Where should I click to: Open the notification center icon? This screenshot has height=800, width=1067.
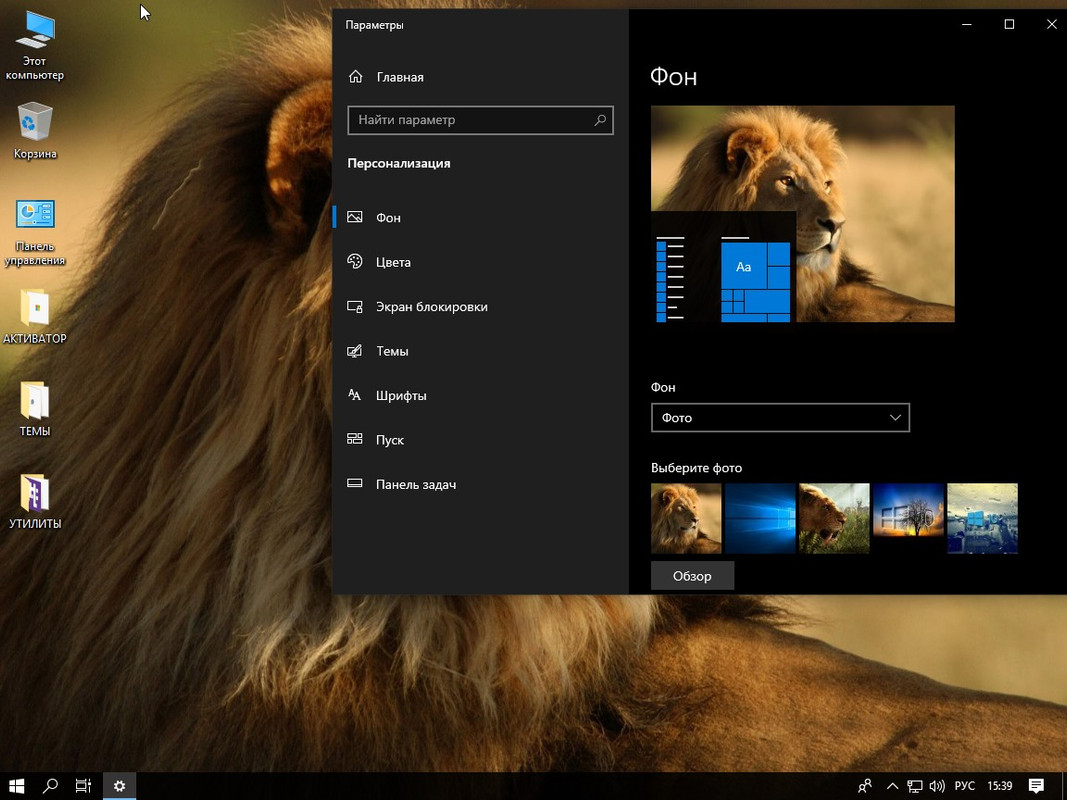1036,786
